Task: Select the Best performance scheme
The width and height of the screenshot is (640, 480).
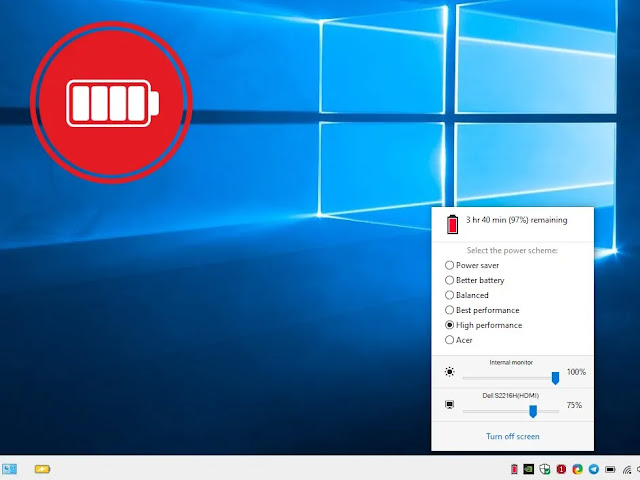Action: coord(482,310)
